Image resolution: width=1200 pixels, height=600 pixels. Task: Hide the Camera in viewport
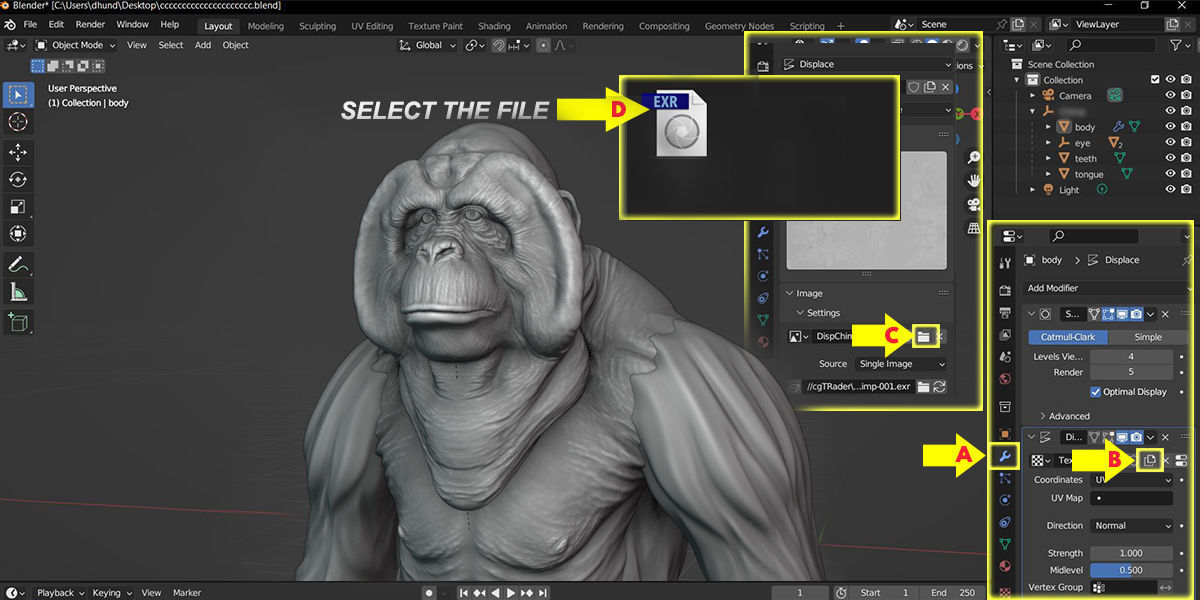1170,96
